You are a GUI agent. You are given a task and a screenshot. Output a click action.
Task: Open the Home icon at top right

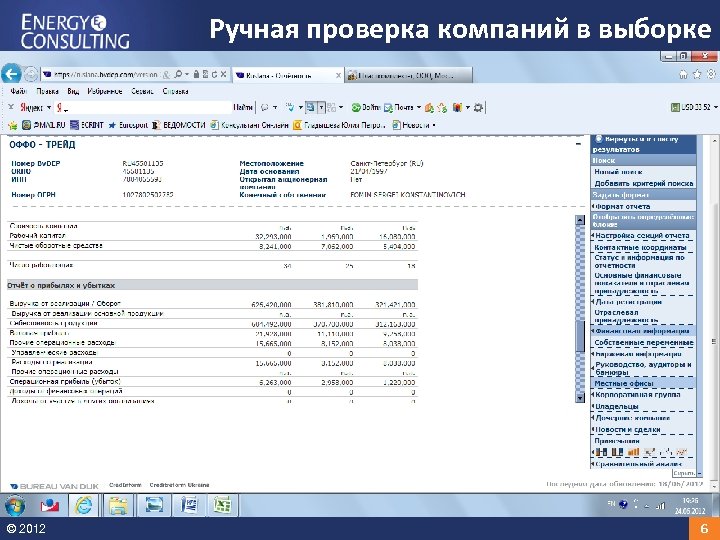coord(683,74)
